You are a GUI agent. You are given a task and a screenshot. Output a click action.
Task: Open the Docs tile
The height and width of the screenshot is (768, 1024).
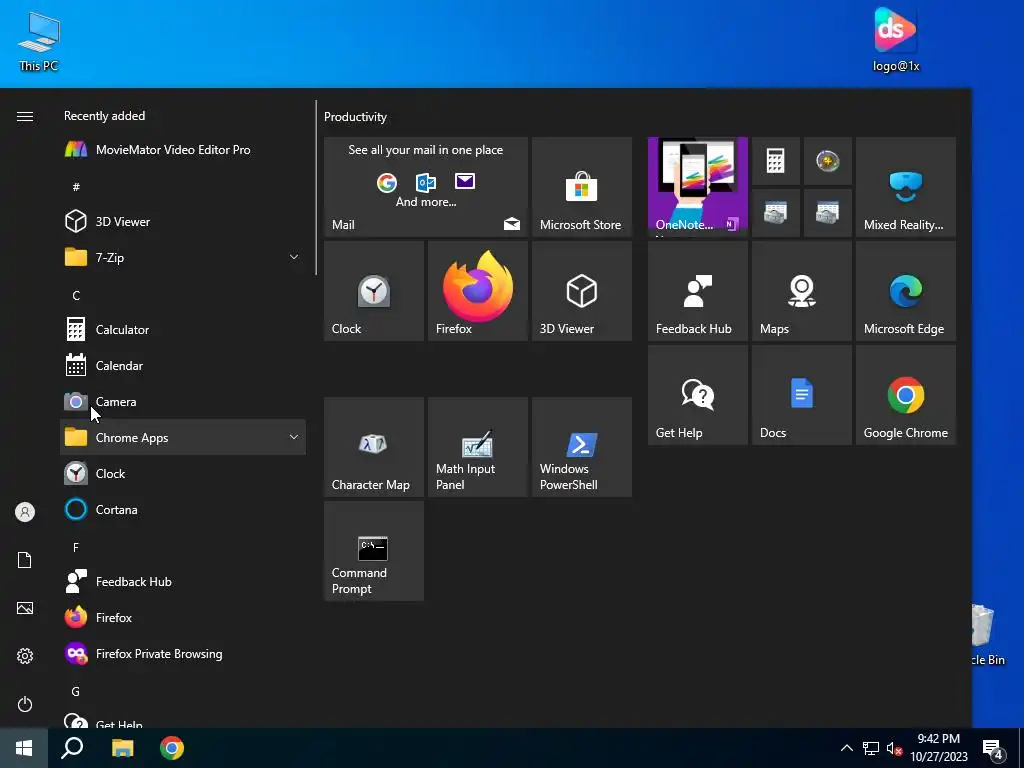802,395
